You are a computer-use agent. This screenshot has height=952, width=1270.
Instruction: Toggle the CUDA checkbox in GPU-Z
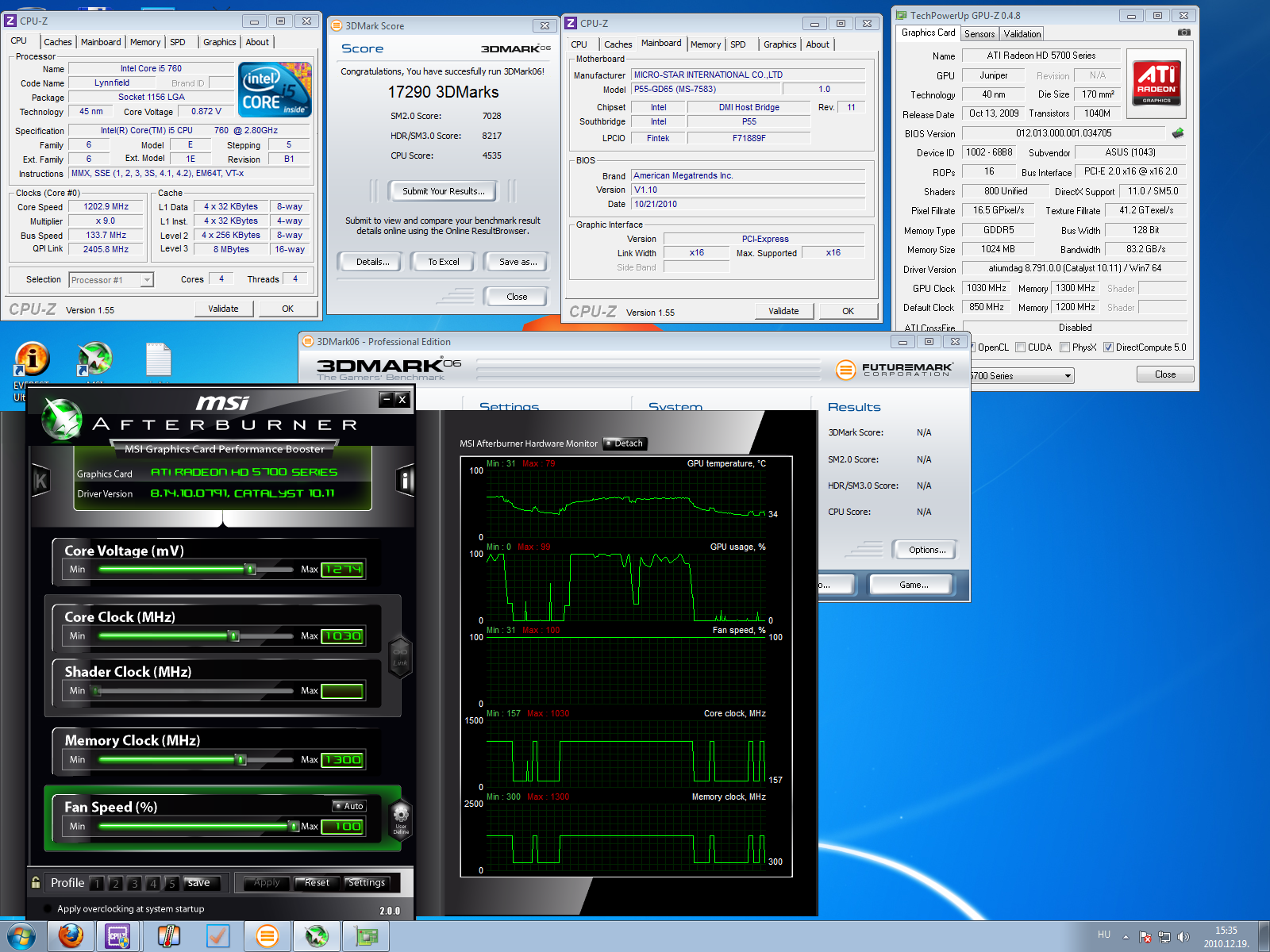[x=1021, y=347]
